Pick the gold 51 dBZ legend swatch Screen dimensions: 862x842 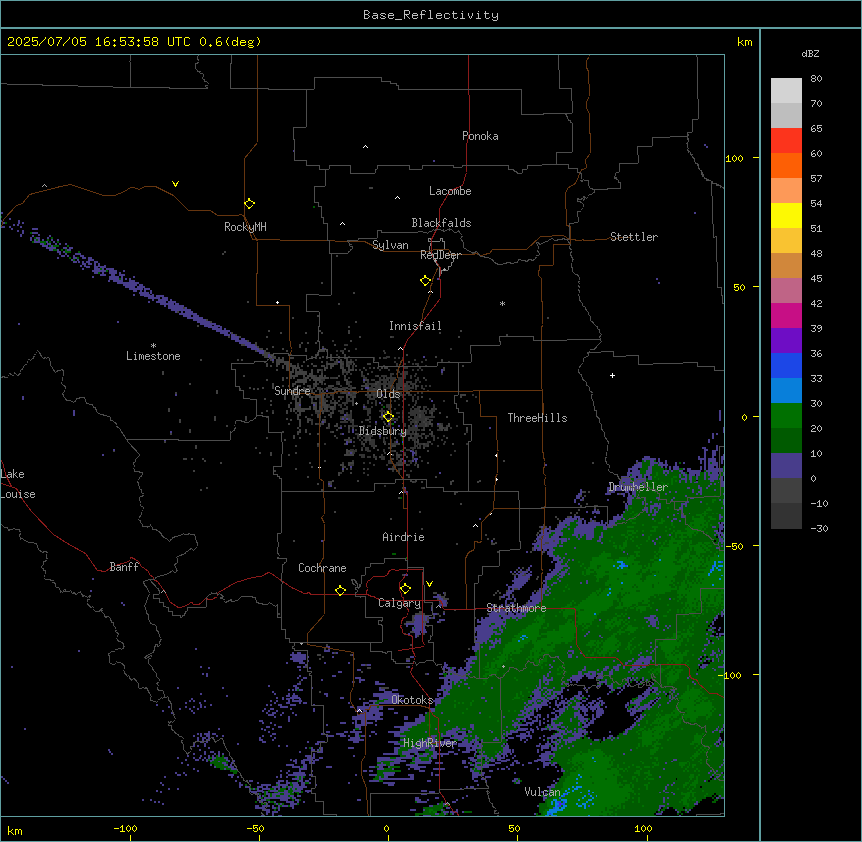[786, 240]
